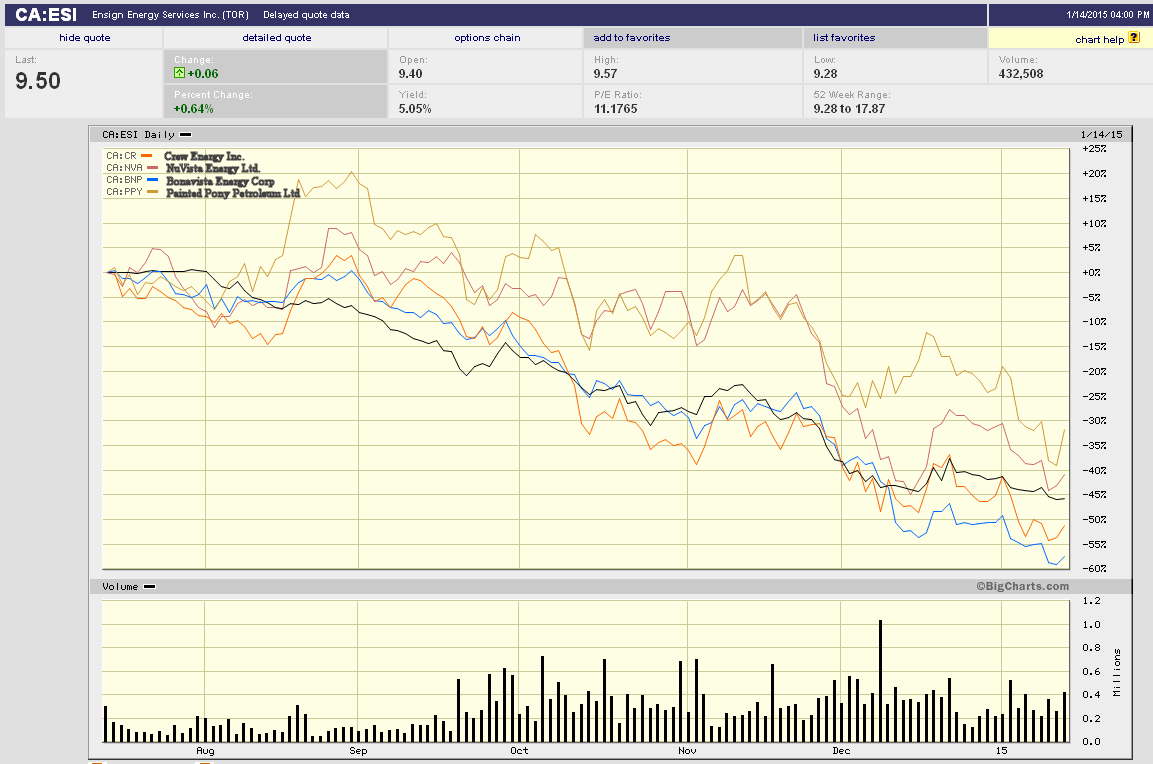Click the yield value 5.05%
The width and height of the screenshot is (1153, 764).
click(415, 109)
